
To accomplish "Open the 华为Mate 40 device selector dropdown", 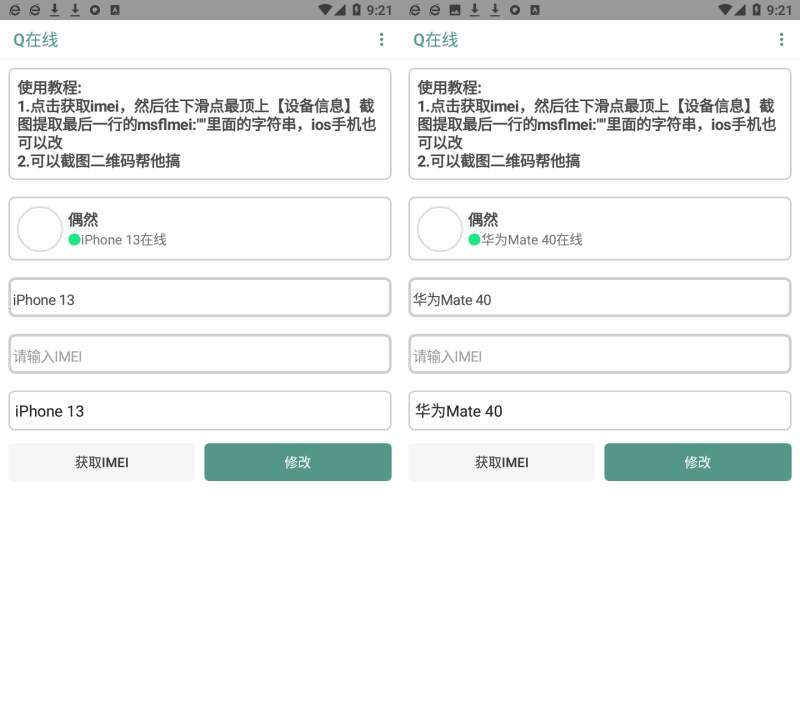I will [x=600, y=411].
